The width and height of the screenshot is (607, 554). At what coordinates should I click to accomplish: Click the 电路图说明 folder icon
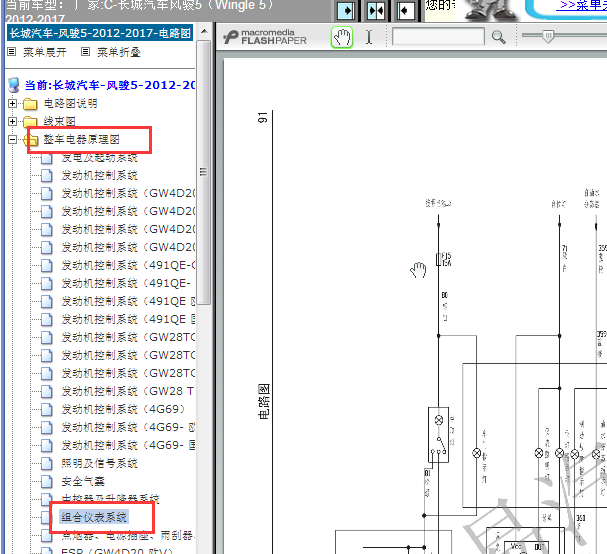pyautogui.click(x=30, y=104)
